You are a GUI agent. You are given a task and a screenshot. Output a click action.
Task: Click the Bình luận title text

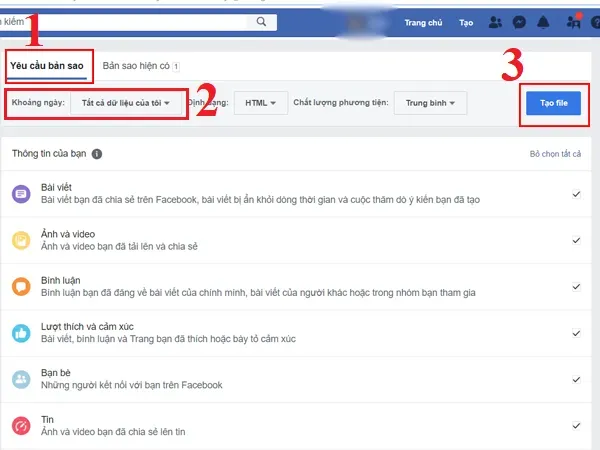coord(60,280)
